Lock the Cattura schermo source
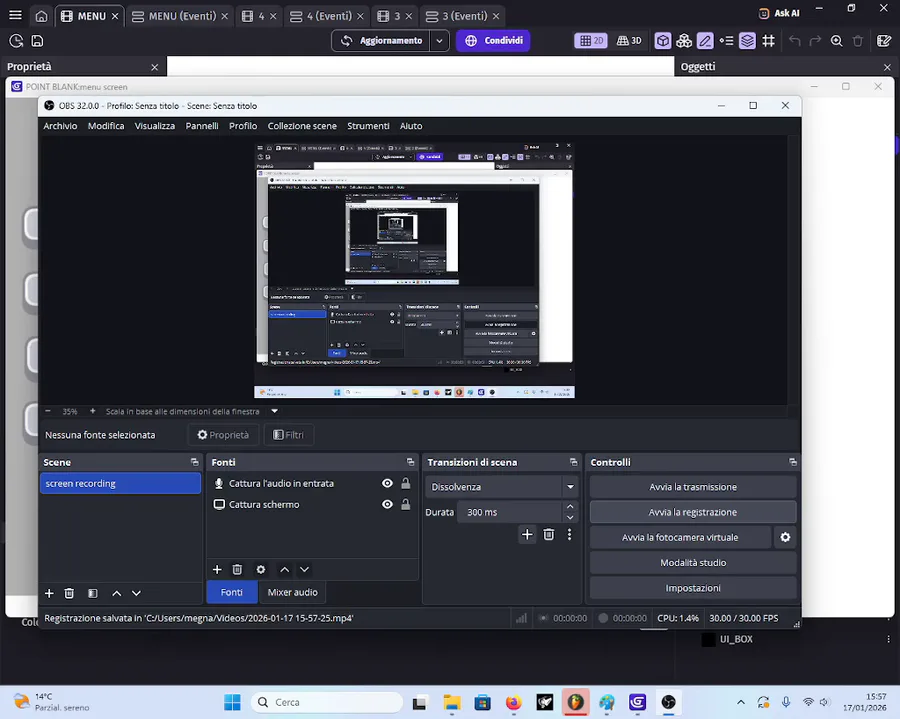Image resolution: width=900 pixels, height=719 pixels. (405, 505)
